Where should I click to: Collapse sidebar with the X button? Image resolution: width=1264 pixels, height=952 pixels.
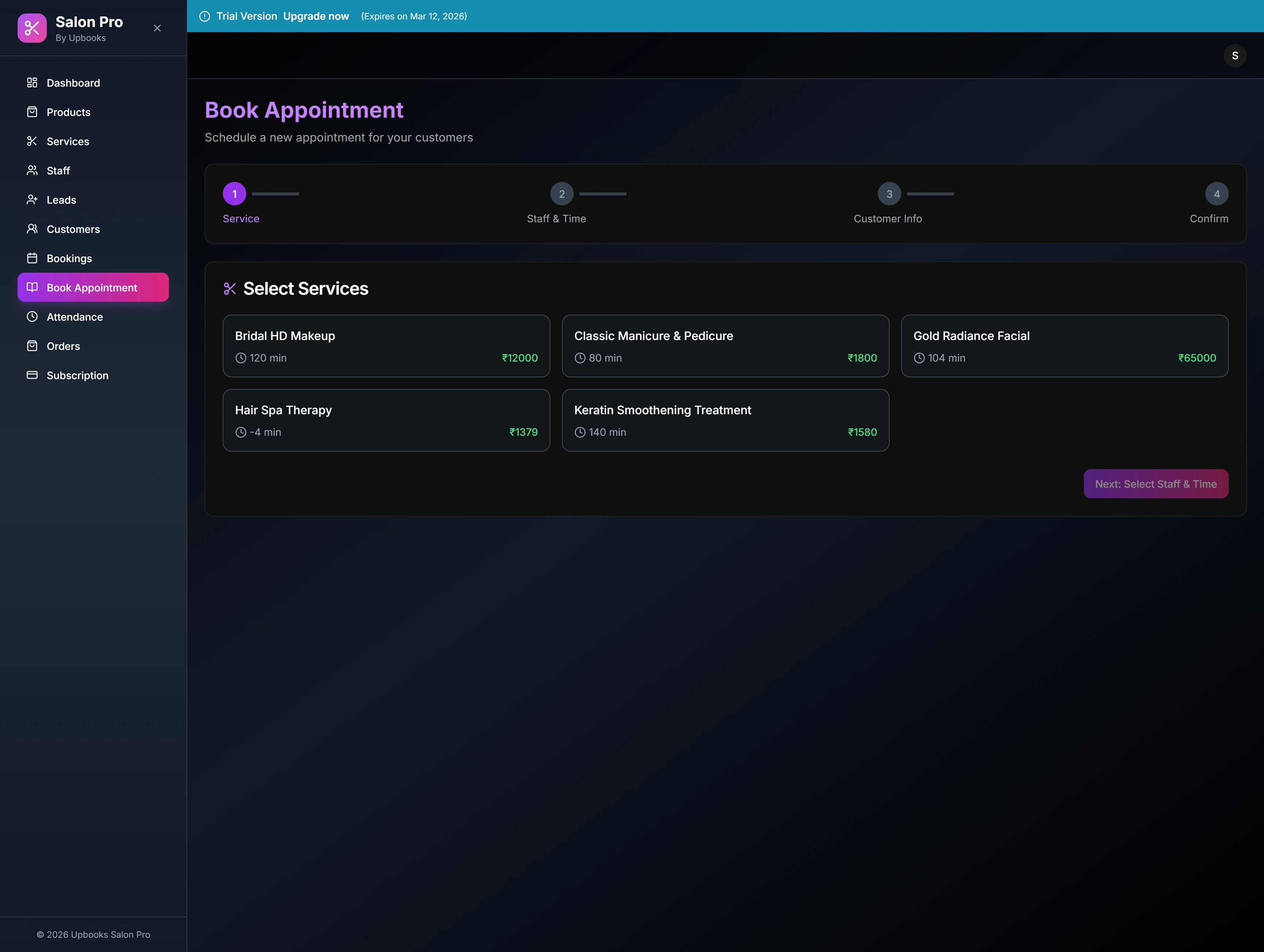(157, 28)
